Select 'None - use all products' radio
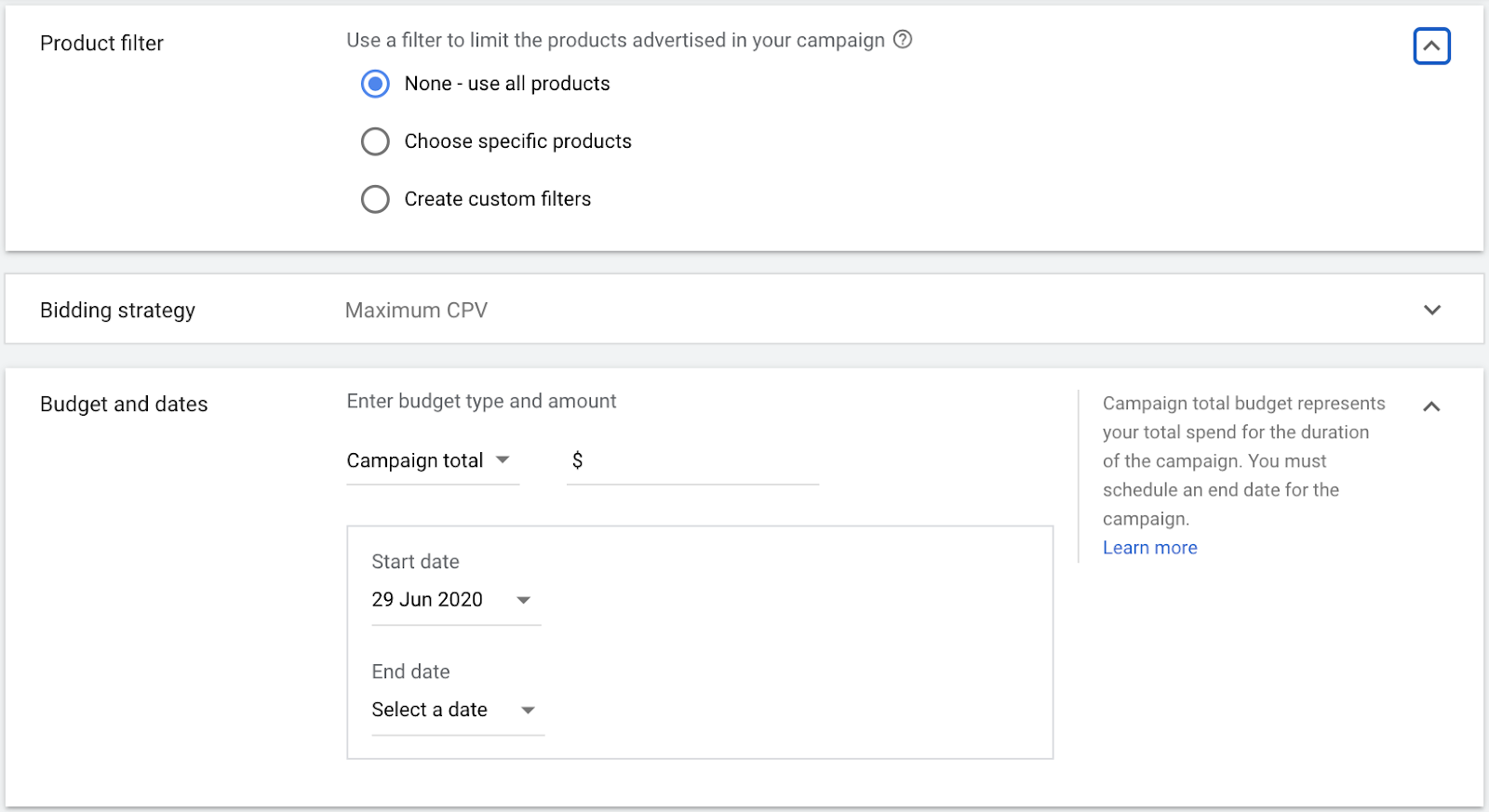The height and width of the screenshot is (812, 1489). [x=375, y=84]
